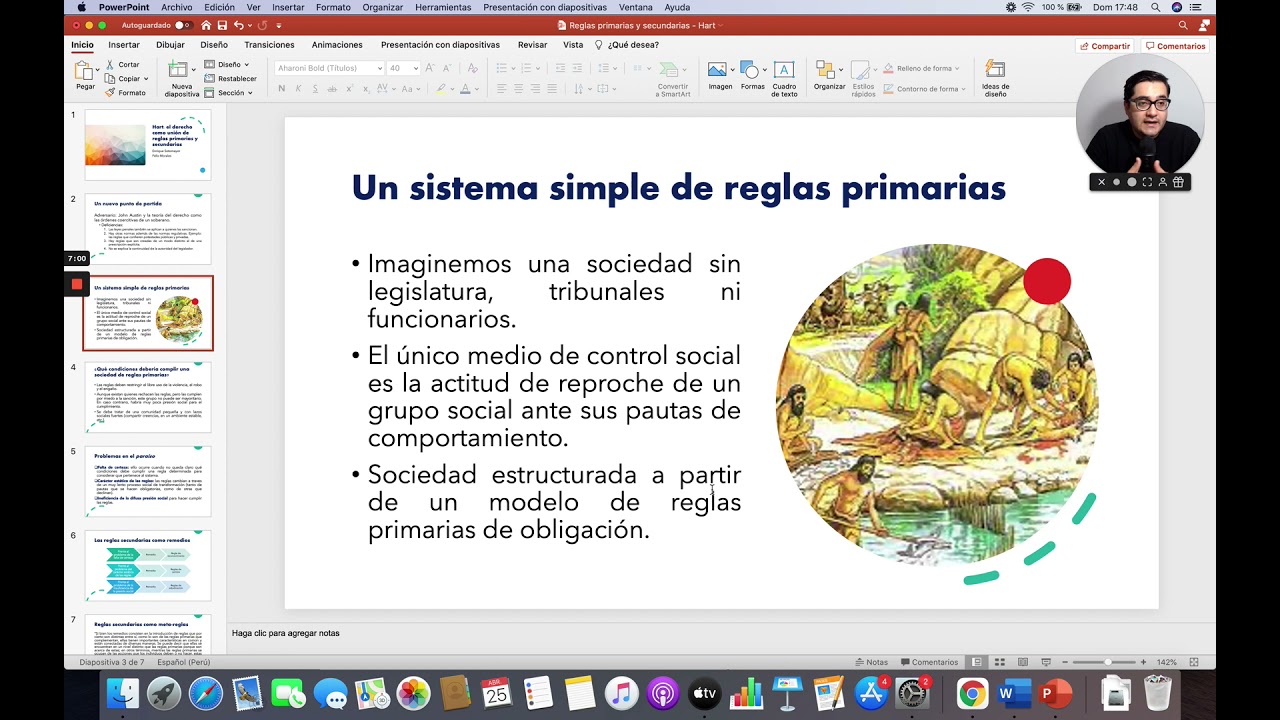Fit slide to window icon
Image resolution: width=1280 pixels, height=720 pixels.
pos(1194,662)
